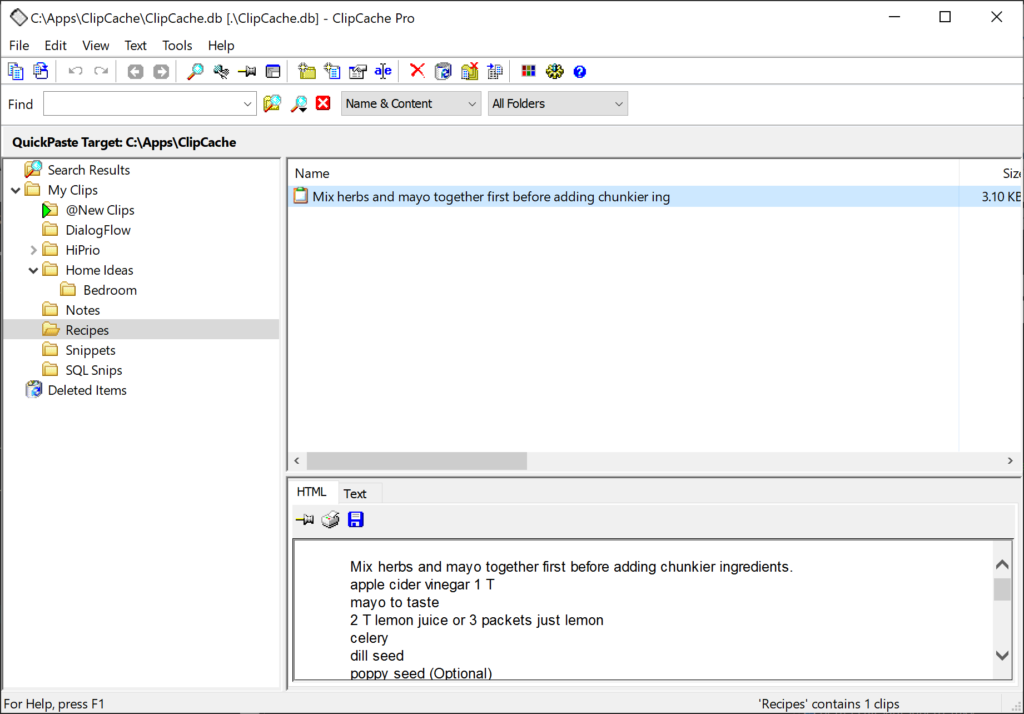The height and width of the screenshot is (714, 1024).
Task: Save the clip with blue floppy disk icon
Action: coord(355,519)
